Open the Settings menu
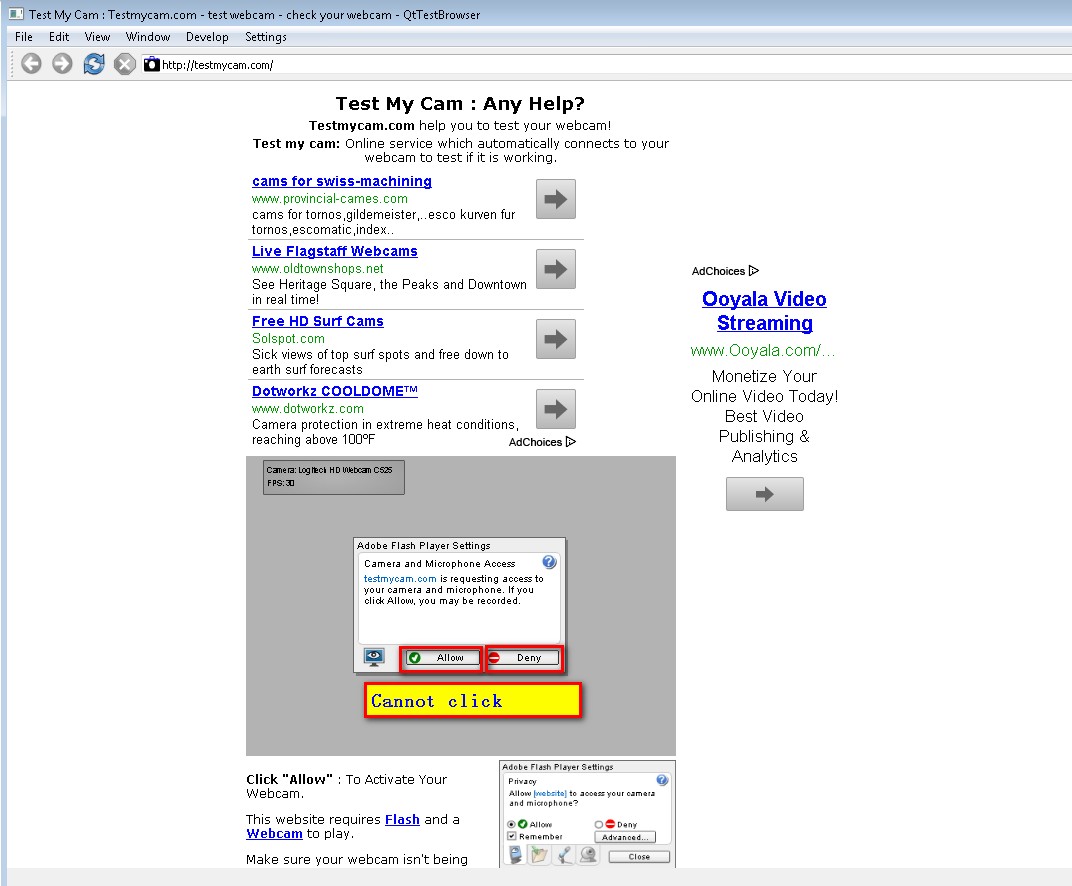The width and height of the screenshot is (1072, 886). (266, 37)
